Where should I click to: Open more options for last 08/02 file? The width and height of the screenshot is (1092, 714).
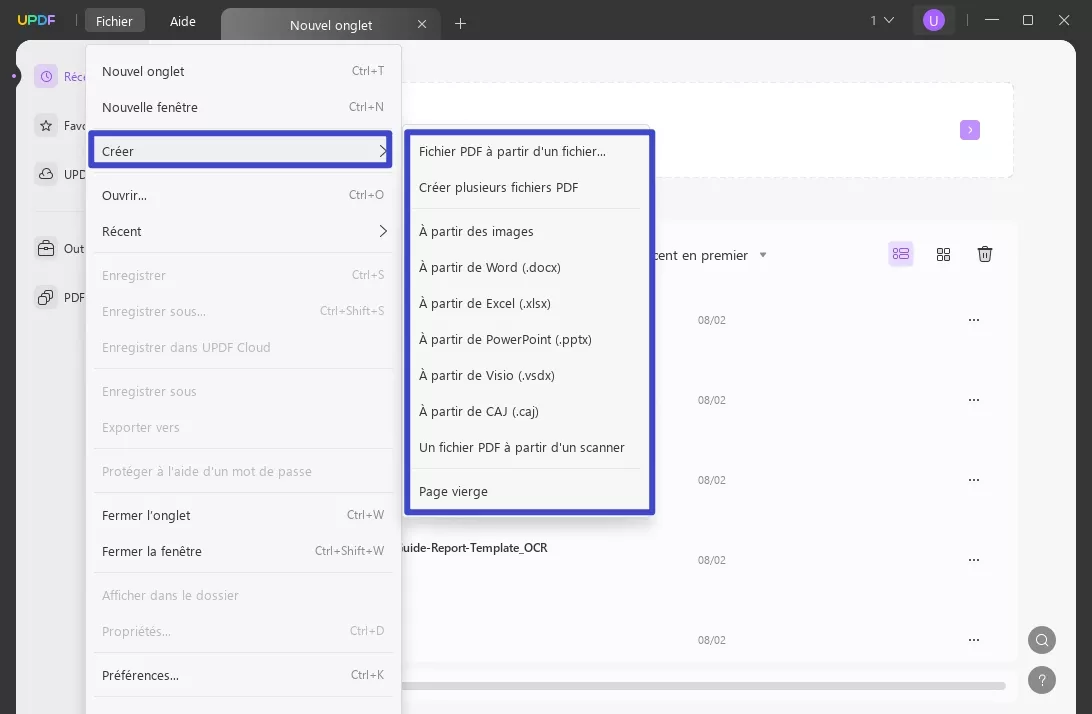[x=974, y=640]
